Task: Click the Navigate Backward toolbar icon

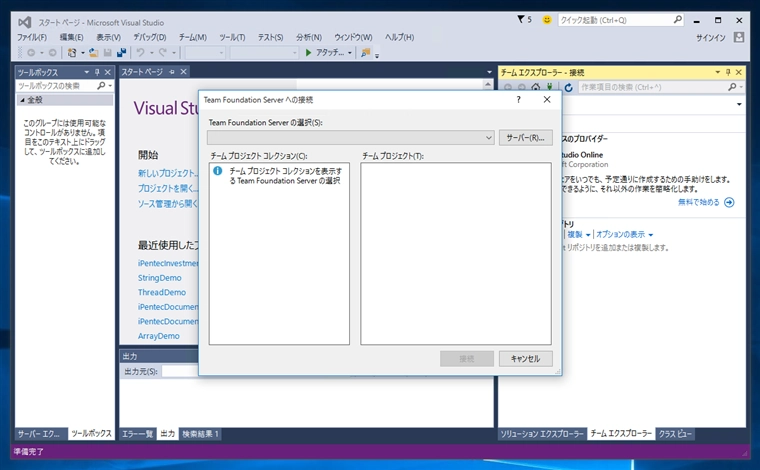Action: [x=31, y=53]
